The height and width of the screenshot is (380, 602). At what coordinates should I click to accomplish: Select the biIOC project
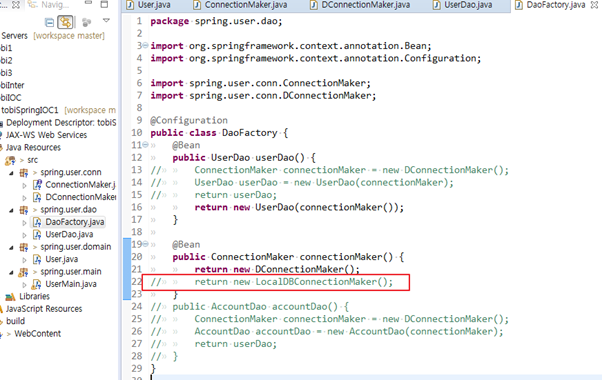tap(11, 98)
